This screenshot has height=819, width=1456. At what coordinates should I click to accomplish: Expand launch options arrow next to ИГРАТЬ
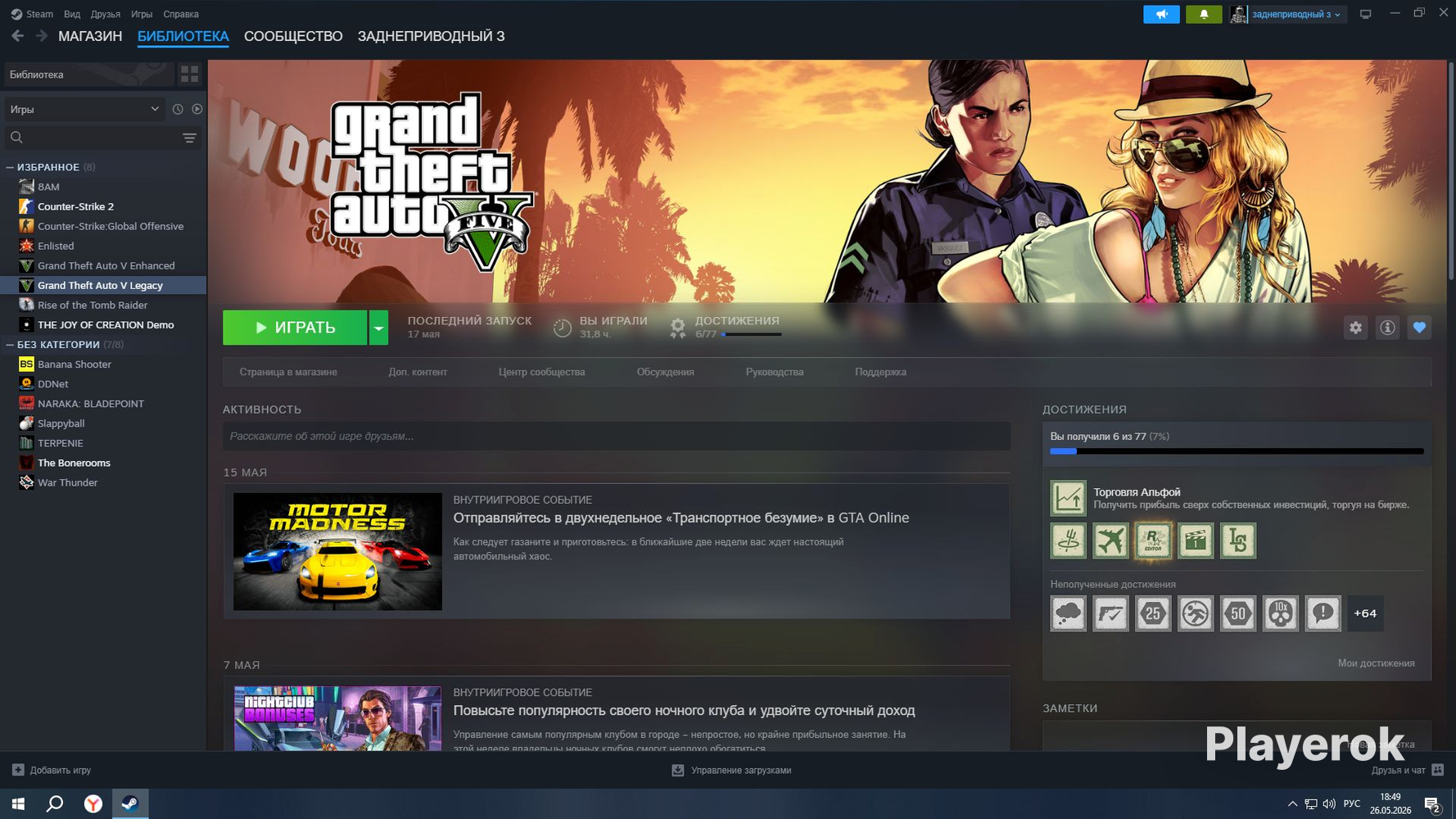(x=378, y=328)
